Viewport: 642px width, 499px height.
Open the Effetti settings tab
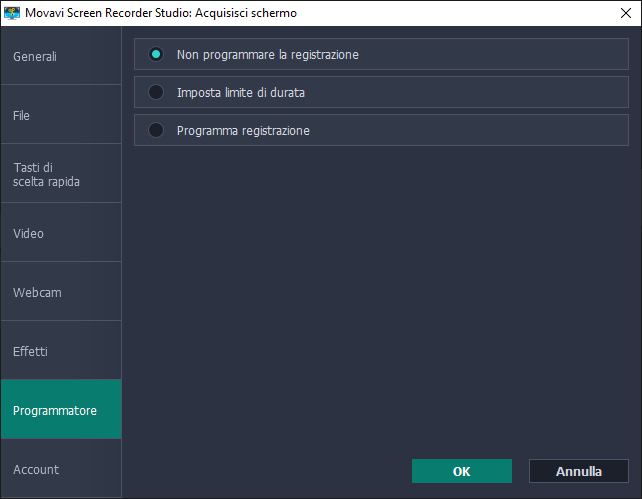pyautogui.click(x=60, y=351)
